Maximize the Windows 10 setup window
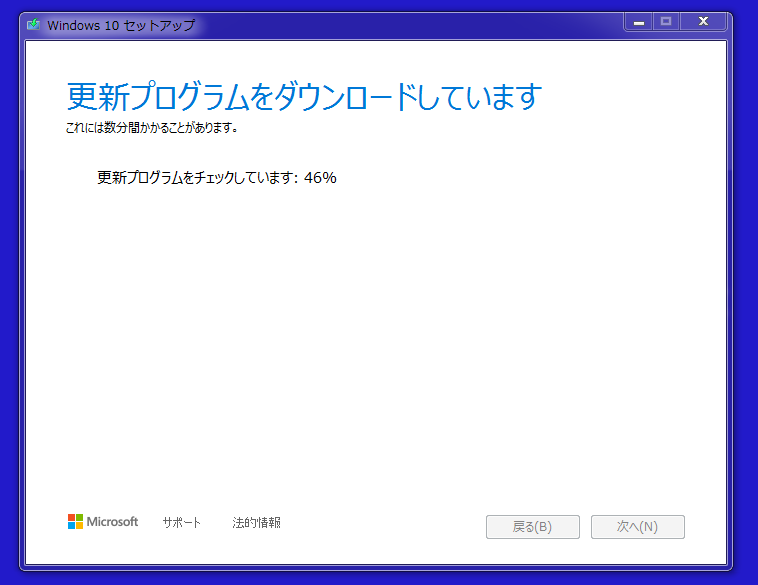Image resolution: width=758 pixels, height=585 pixels. coord(666,22)
